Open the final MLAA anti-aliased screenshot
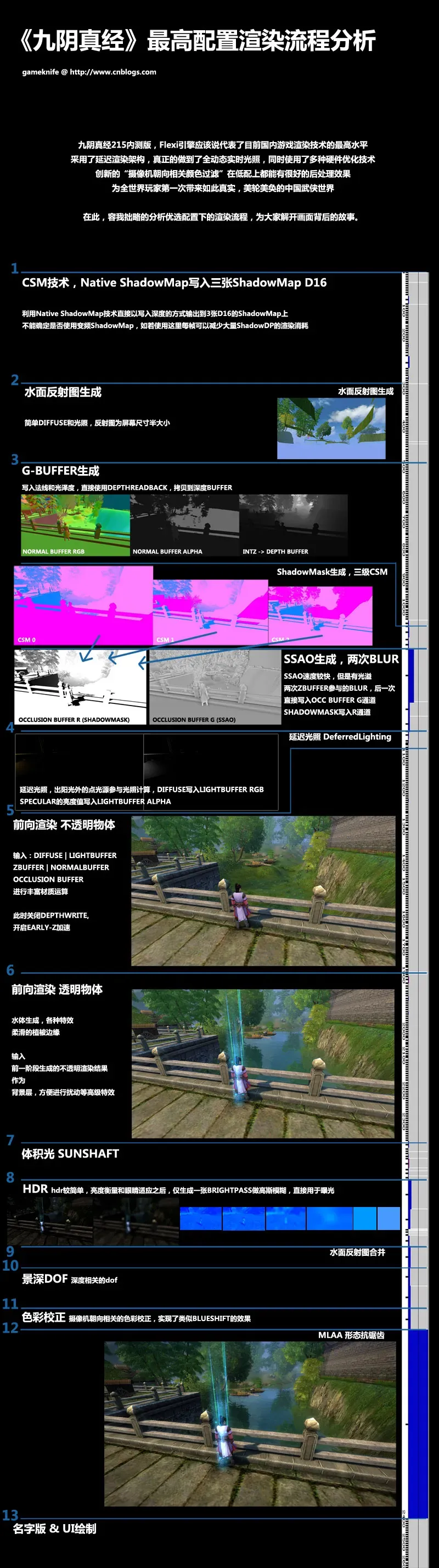The width and height of the screenshot is (439, 1568). [x=250, y=1424]
